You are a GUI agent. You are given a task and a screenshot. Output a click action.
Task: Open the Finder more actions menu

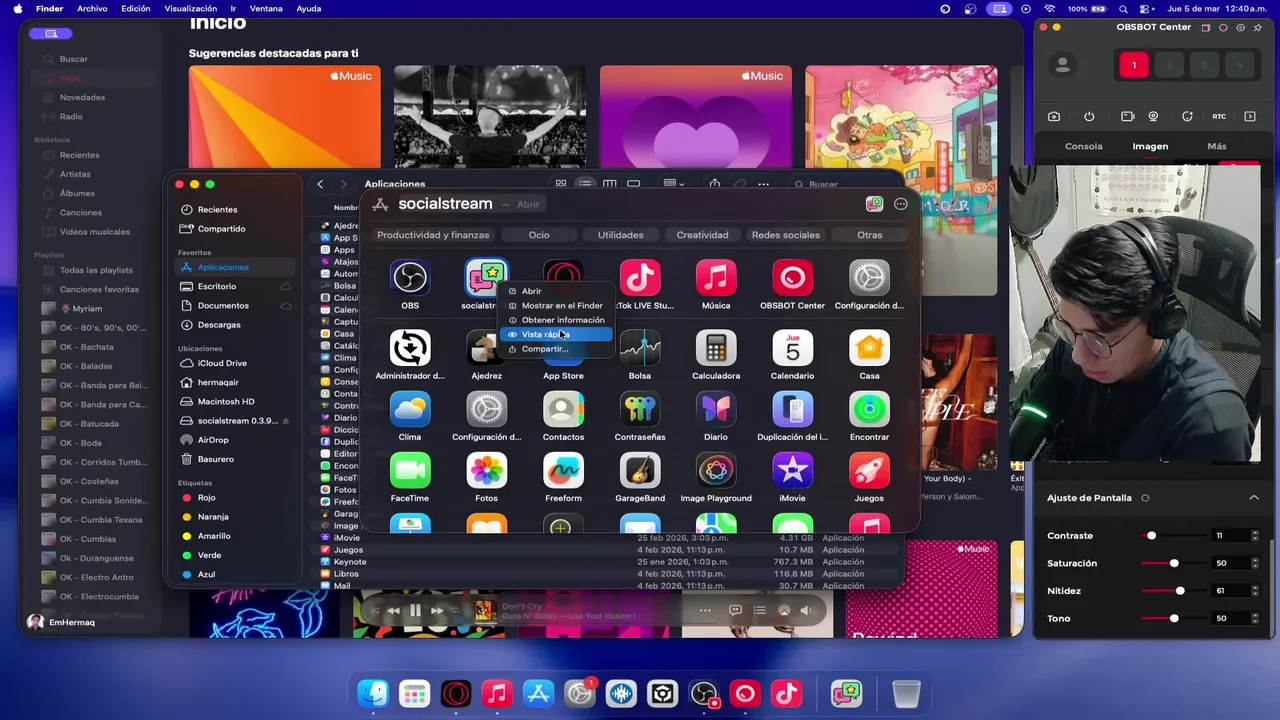(764, 184)
